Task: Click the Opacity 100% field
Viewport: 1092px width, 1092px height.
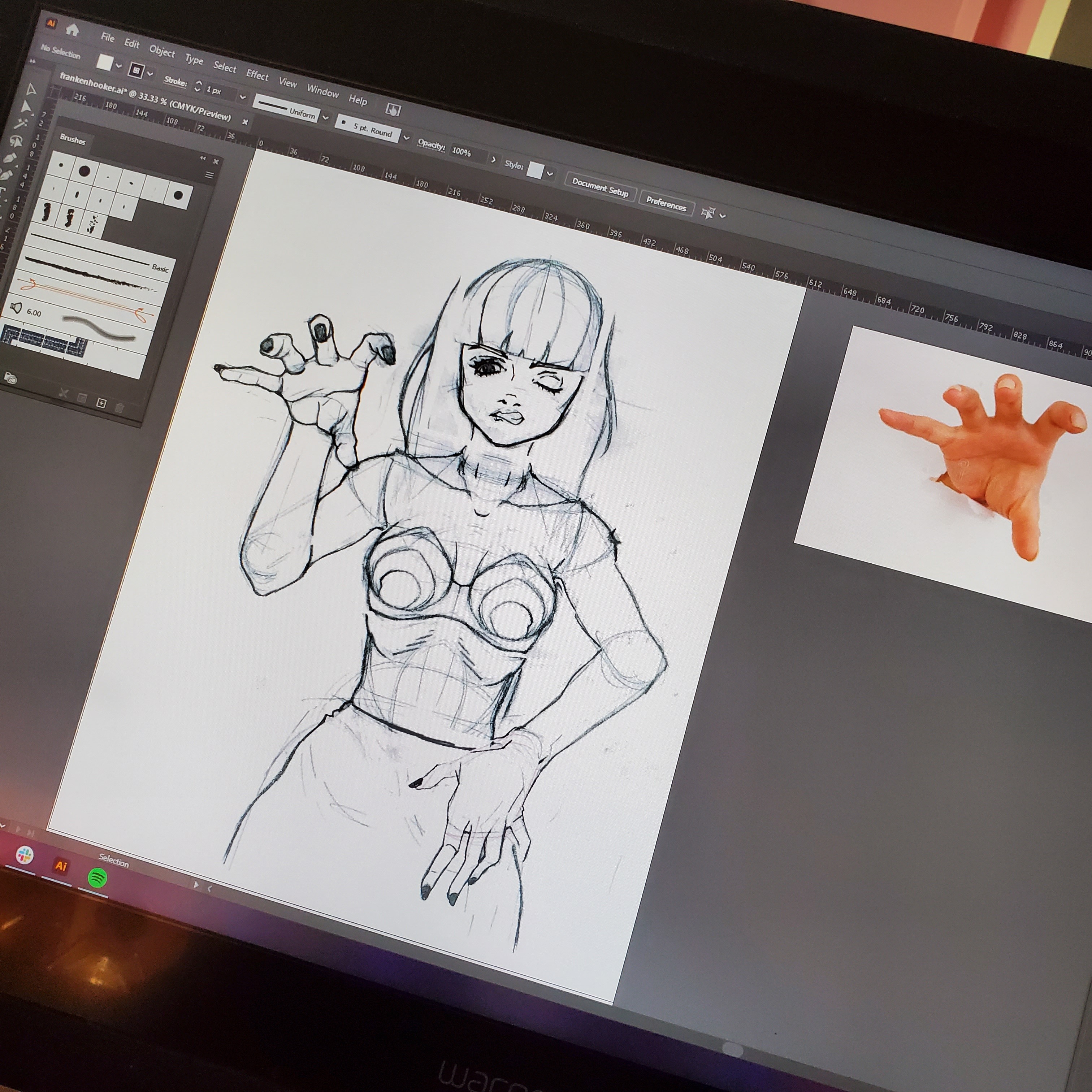Action: tap(468, 153)
